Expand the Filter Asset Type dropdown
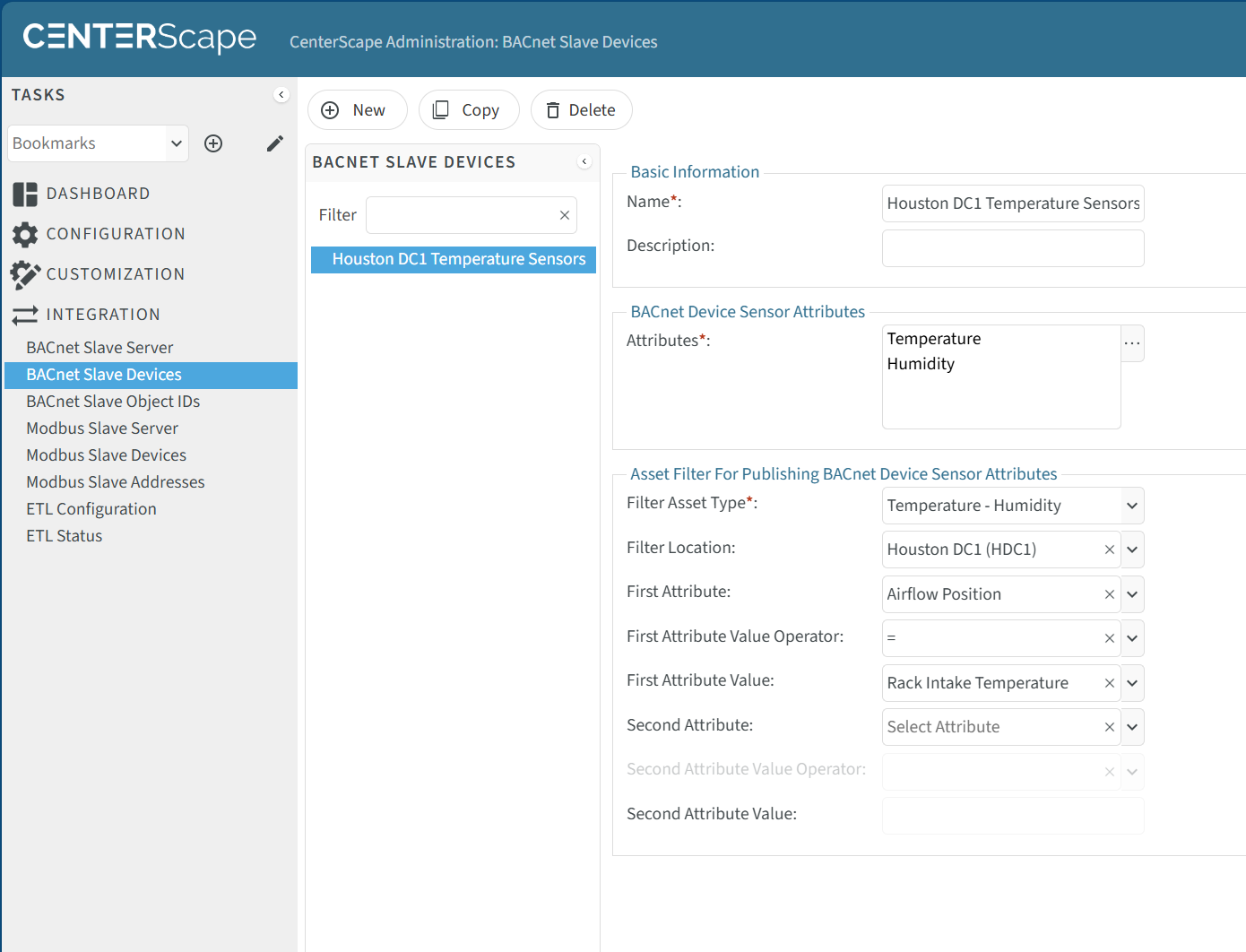Screen dimensions: 1246x952 [x=1132, y=506]
